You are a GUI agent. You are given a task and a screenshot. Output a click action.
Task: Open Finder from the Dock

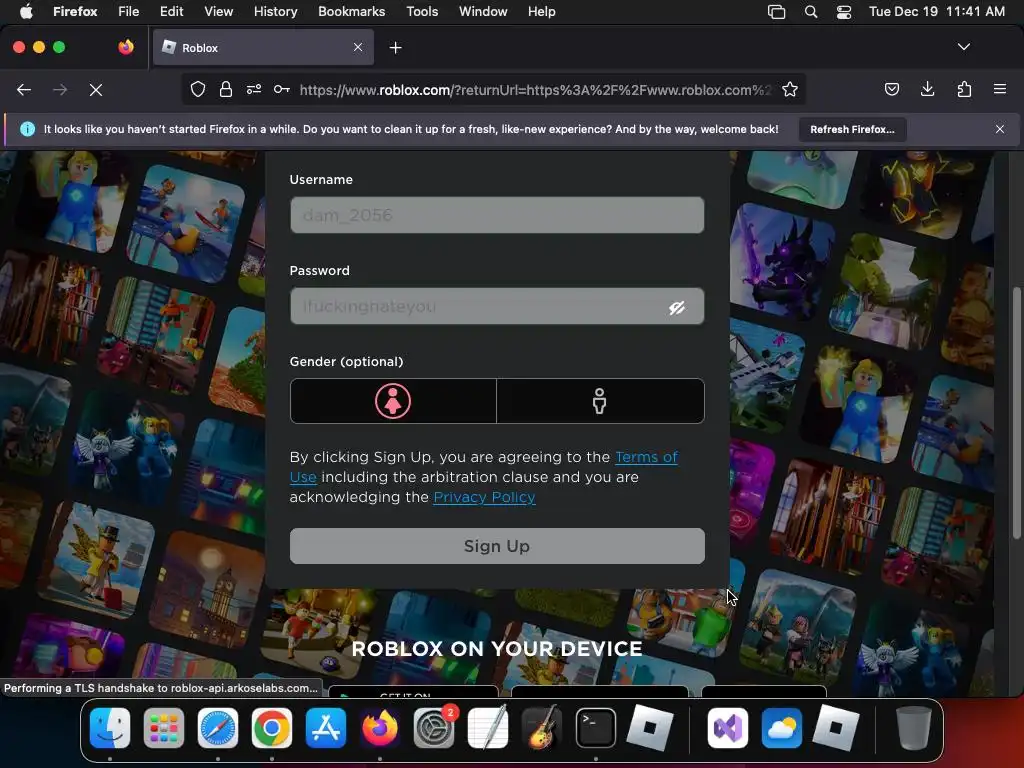point(110,728)
